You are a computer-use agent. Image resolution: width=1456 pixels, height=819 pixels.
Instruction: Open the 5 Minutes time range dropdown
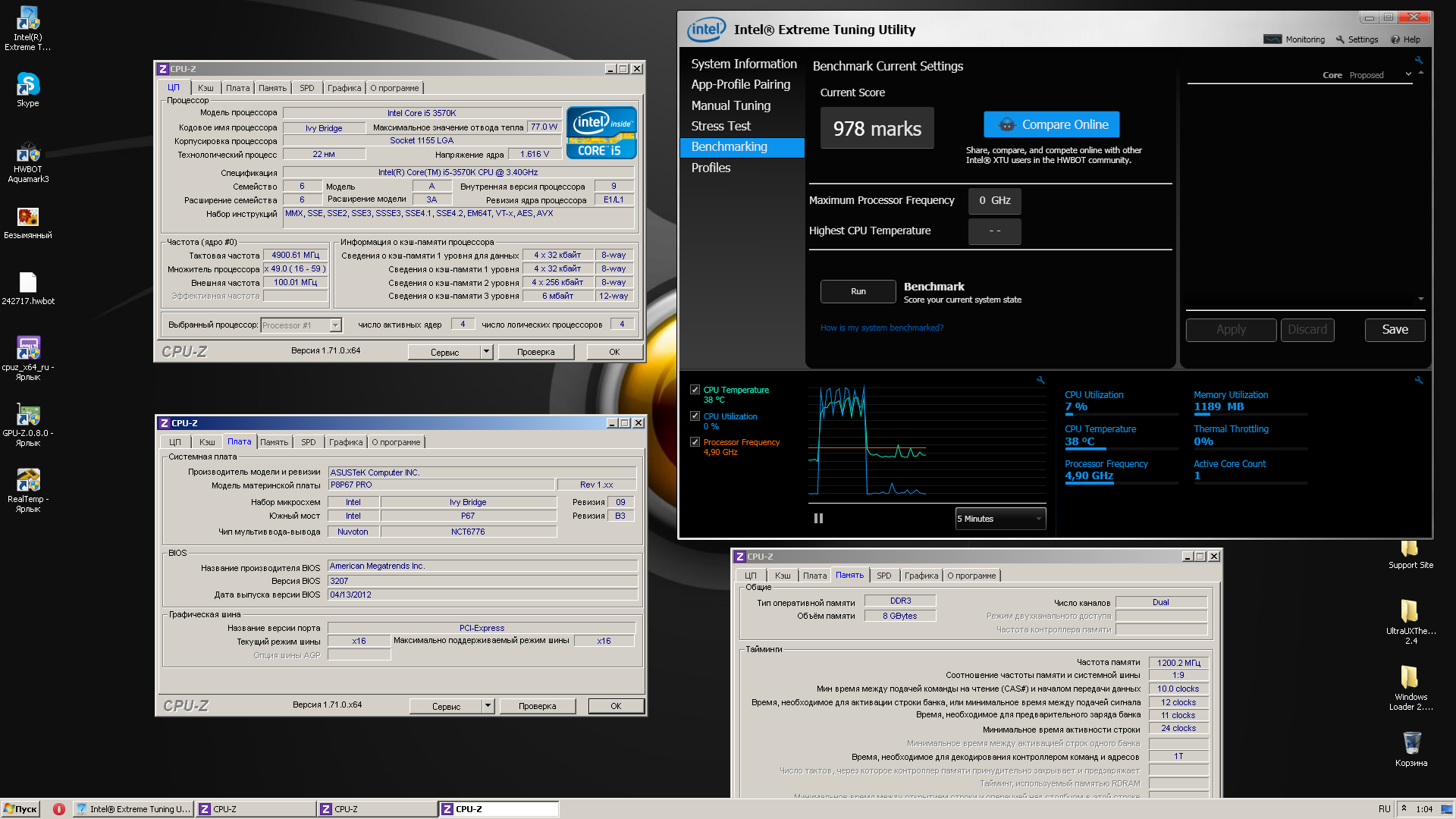pyautogui.click(x=1000, y=519)
